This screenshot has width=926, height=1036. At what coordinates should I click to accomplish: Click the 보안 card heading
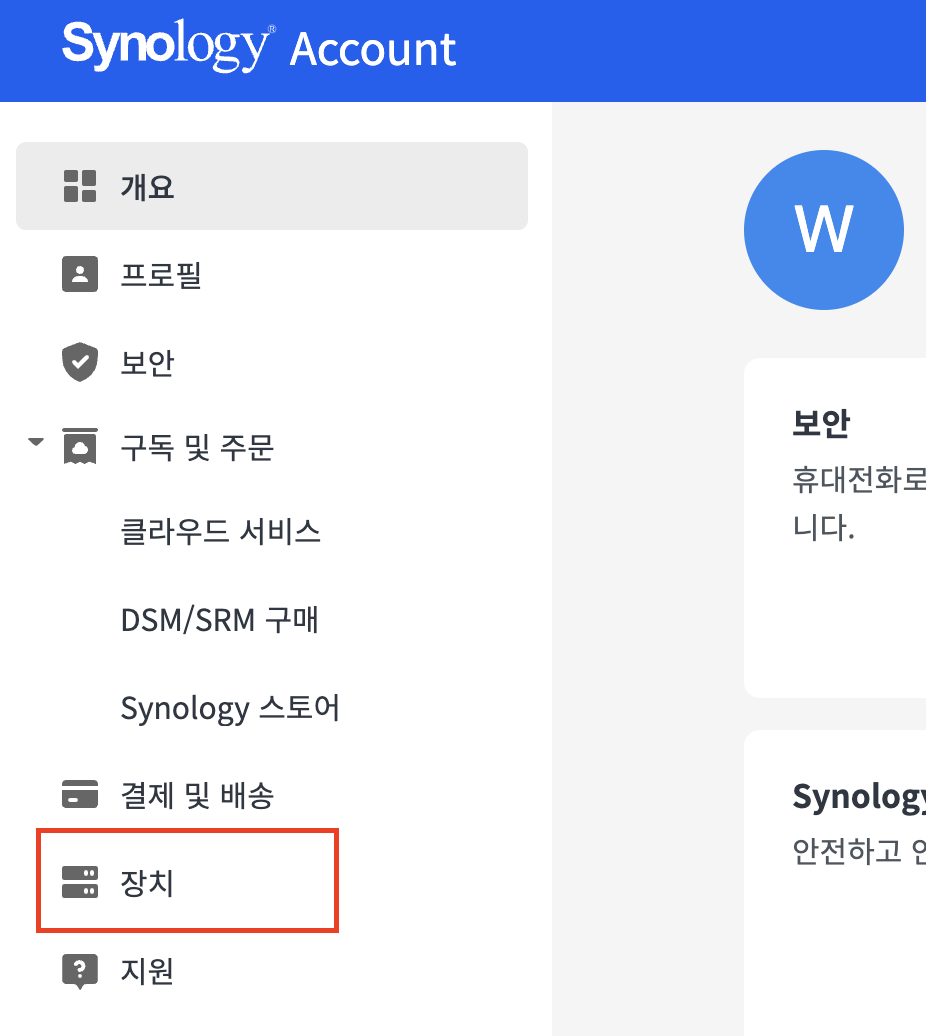click(821, 423)
